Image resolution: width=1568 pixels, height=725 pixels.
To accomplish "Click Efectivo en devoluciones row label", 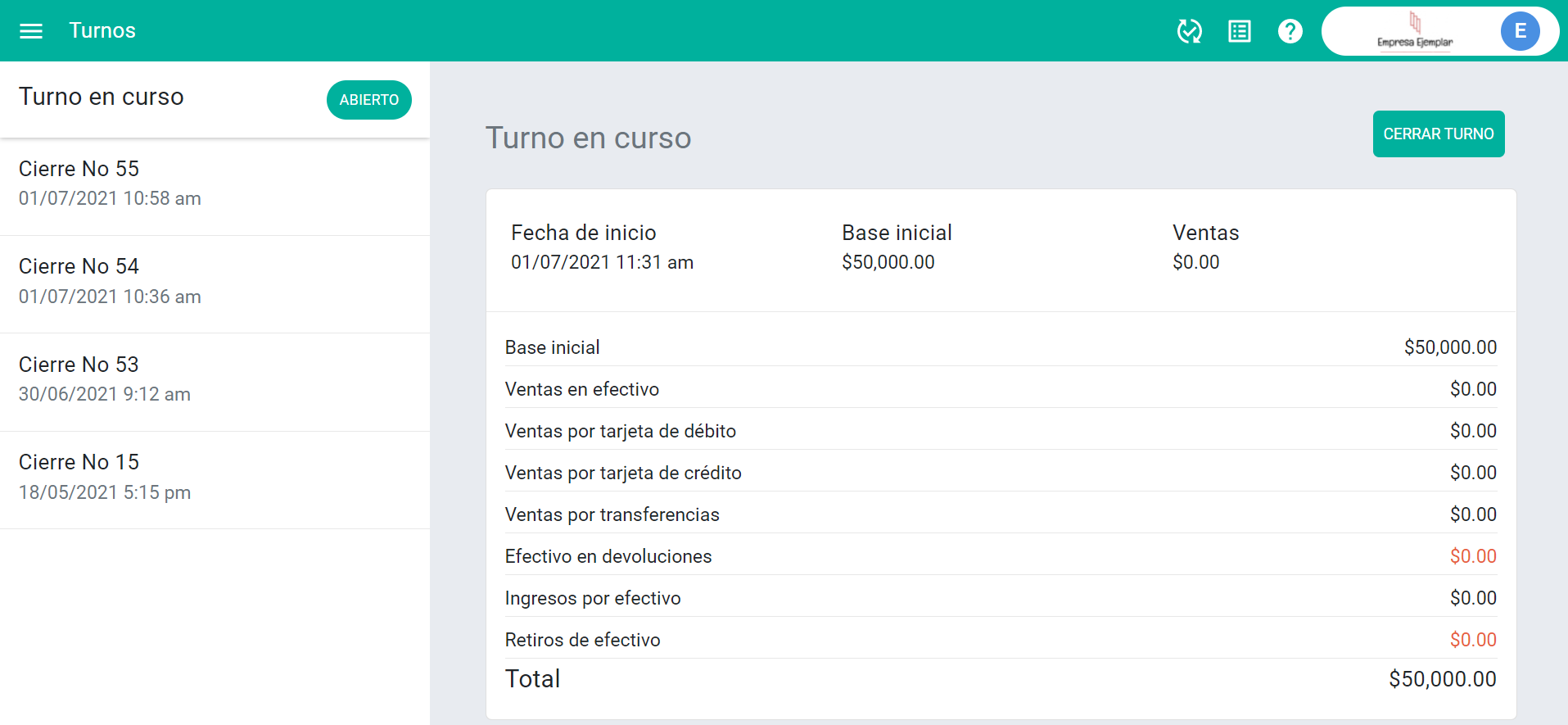I will pyautogui.click(x=608, y=556).
